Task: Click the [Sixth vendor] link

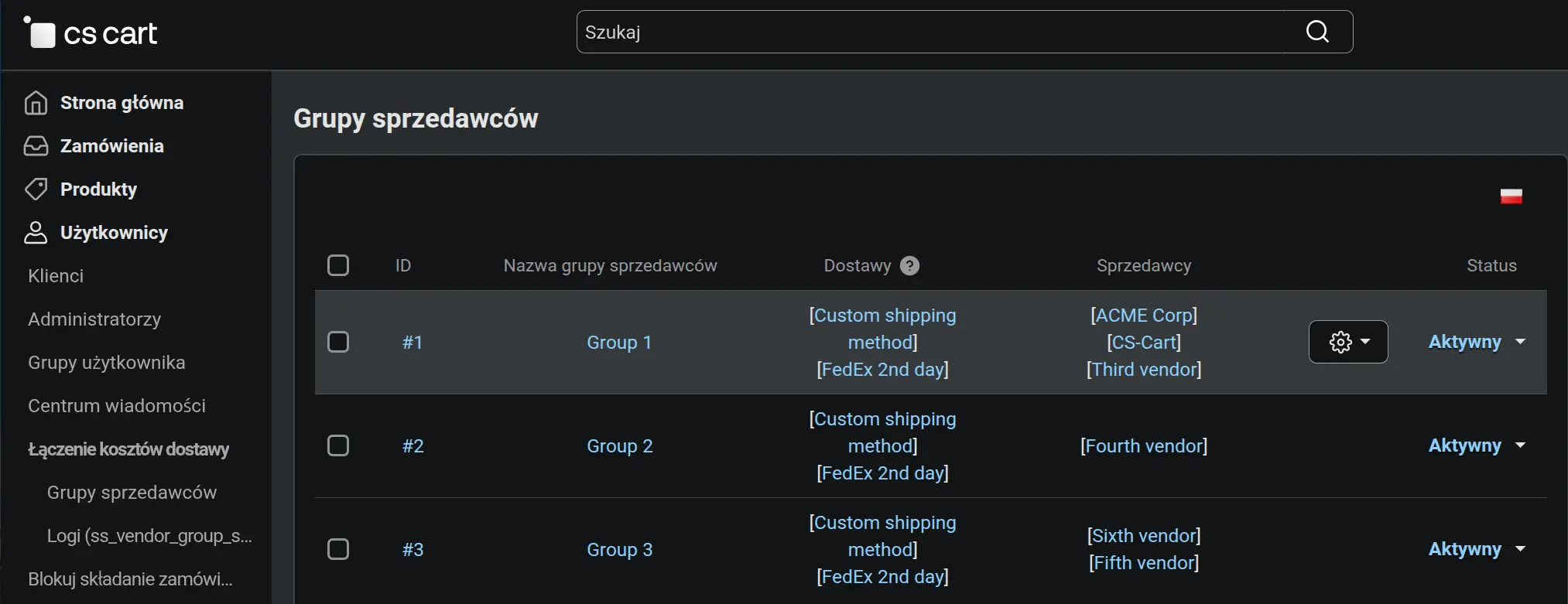Action: tap(1144, 536)
